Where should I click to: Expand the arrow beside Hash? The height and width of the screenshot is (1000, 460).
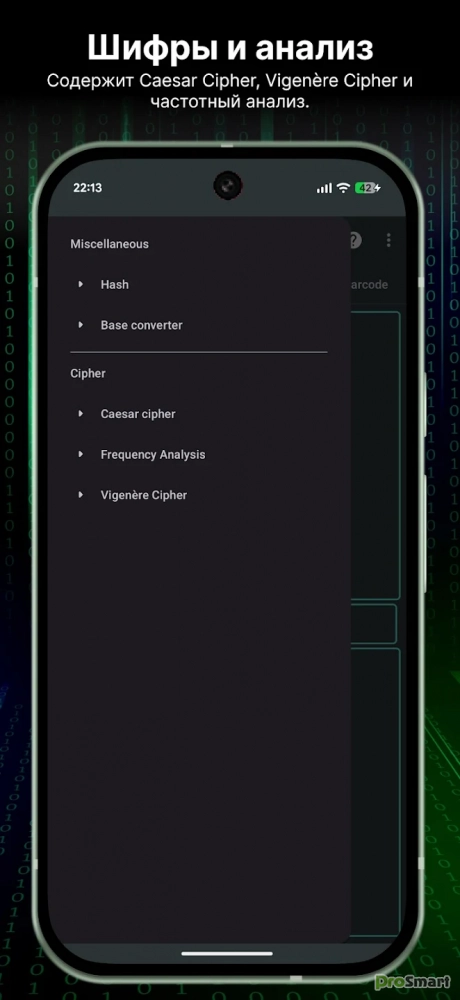click(x=80, y=284)
